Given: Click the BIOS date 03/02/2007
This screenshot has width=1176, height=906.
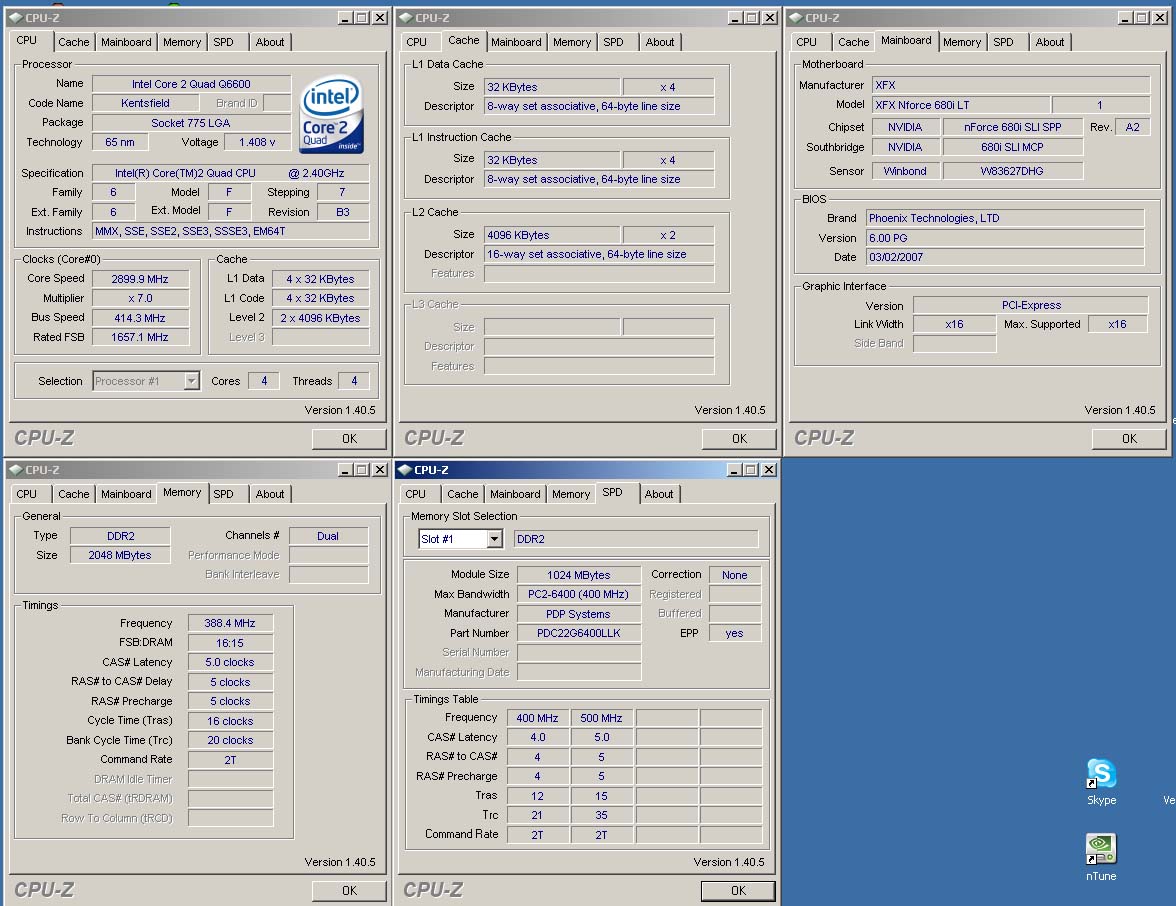Looking at the screenshot, I should [1005, 257].
